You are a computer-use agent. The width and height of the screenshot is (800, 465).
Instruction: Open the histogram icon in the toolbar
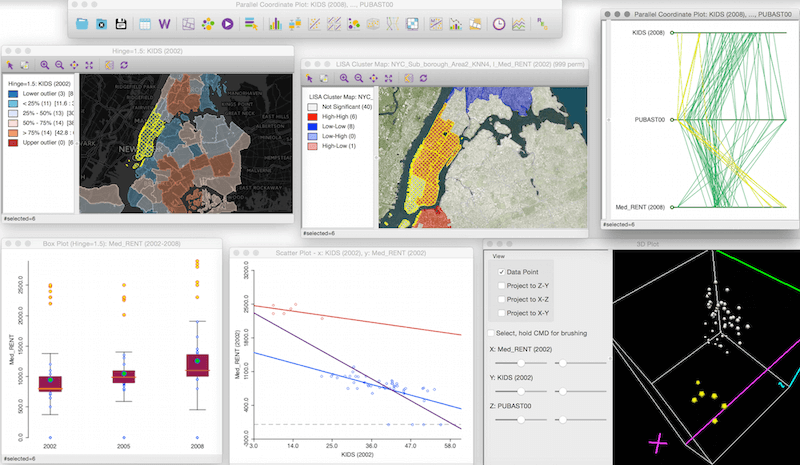275,24
